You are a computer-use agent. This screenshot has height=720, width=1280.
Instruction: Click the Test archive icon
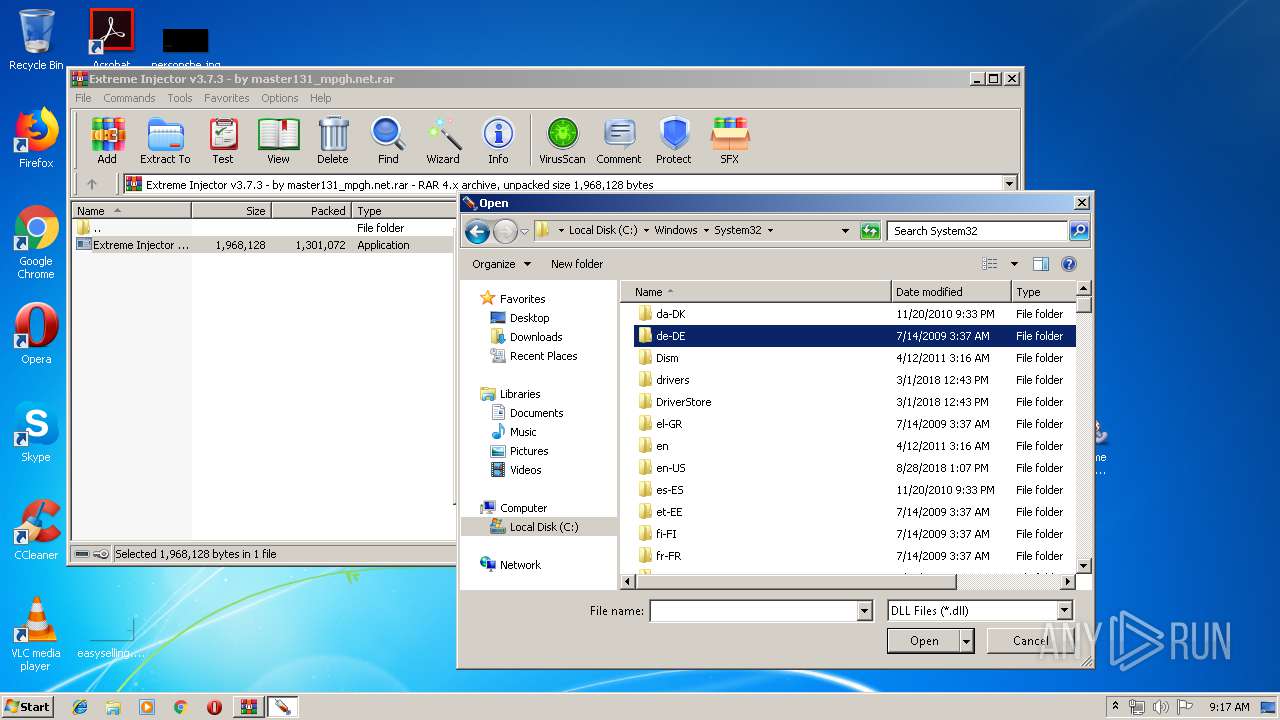click(223, 140)
